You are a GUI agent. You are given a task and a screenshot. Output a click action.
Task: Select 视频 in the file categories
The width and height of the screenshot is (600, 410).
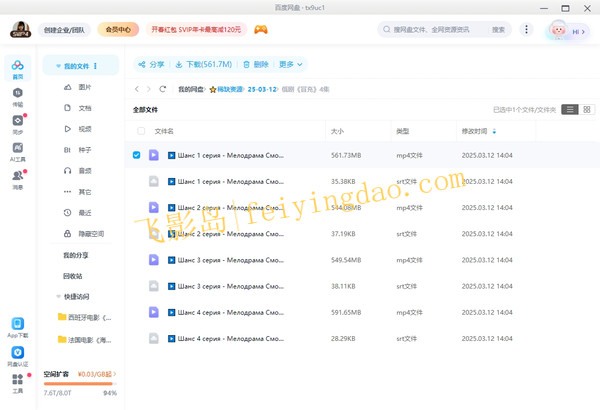coord(85,129)
